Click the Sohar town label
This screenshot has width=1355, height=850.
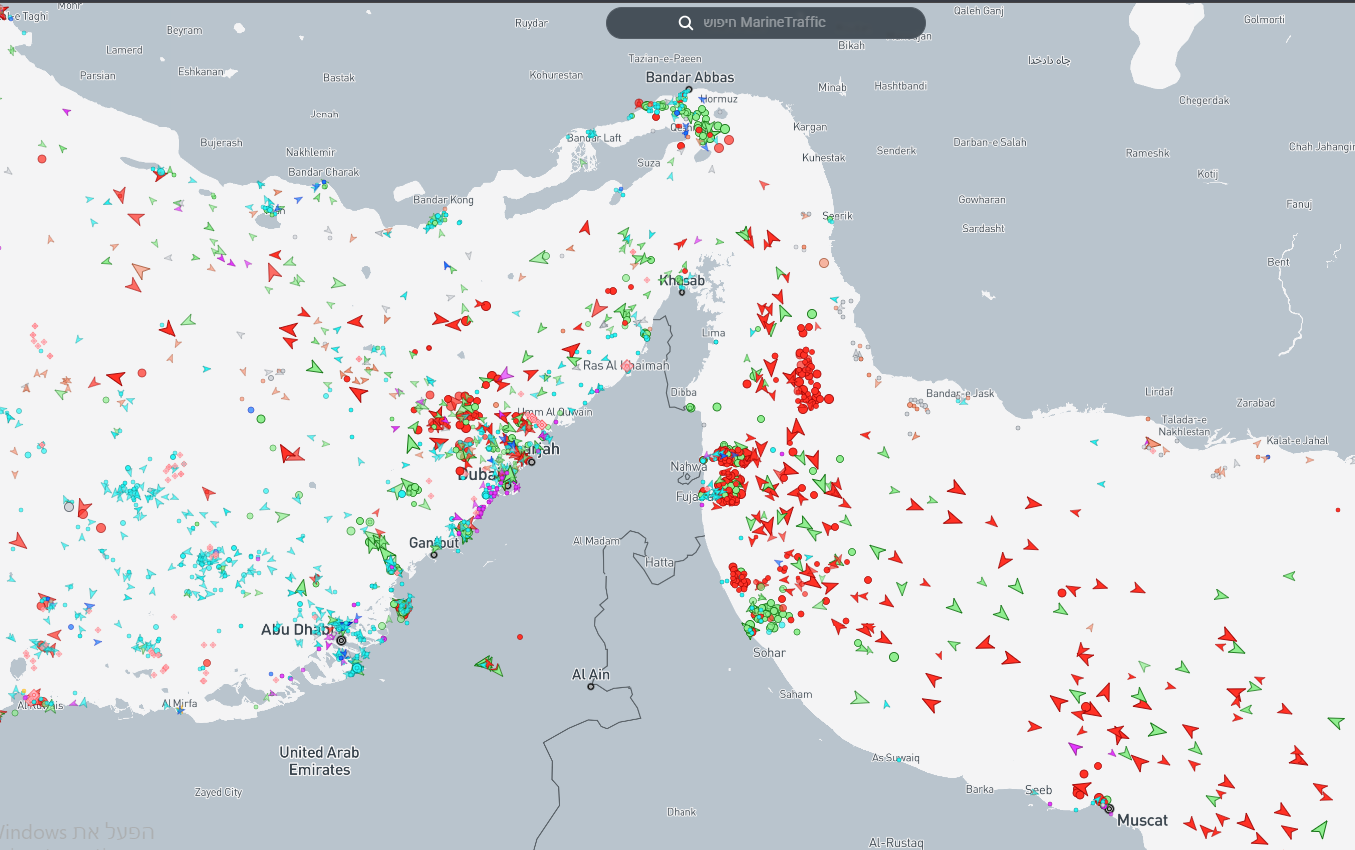click(x=769, y=653)
